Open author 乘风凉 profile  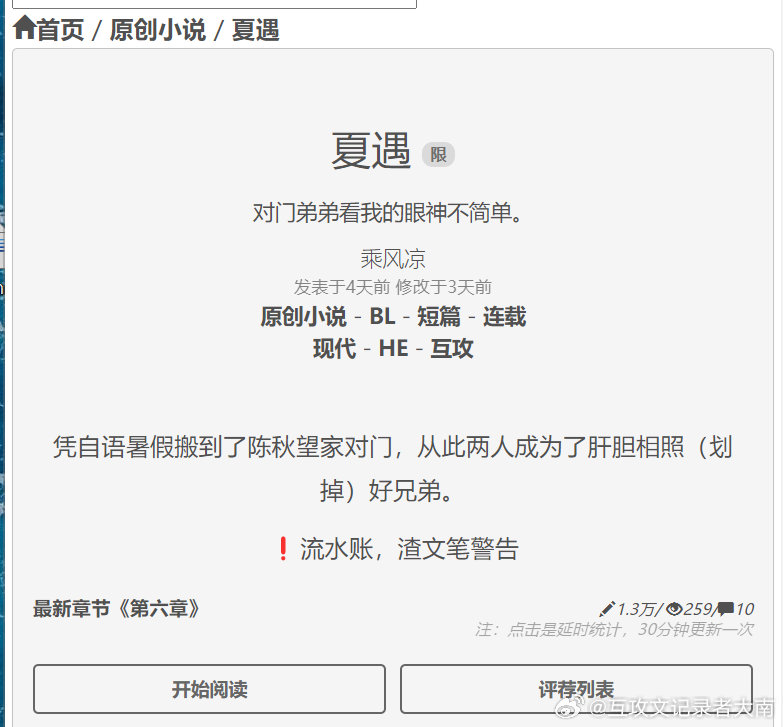[392, 259]
